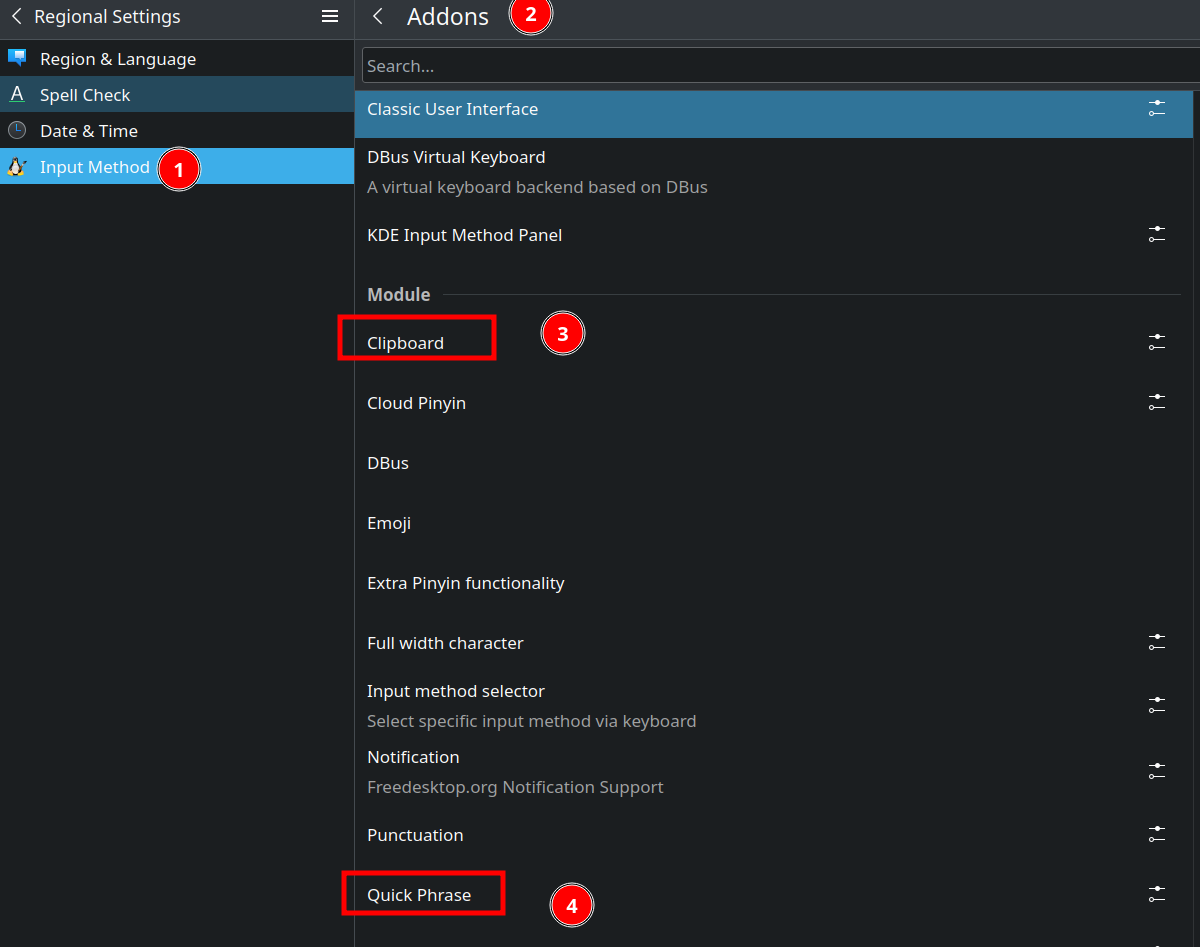Open Cloud Pinyin configure icon
This screenshot has height=947, width=1200.
point(1157,402)
